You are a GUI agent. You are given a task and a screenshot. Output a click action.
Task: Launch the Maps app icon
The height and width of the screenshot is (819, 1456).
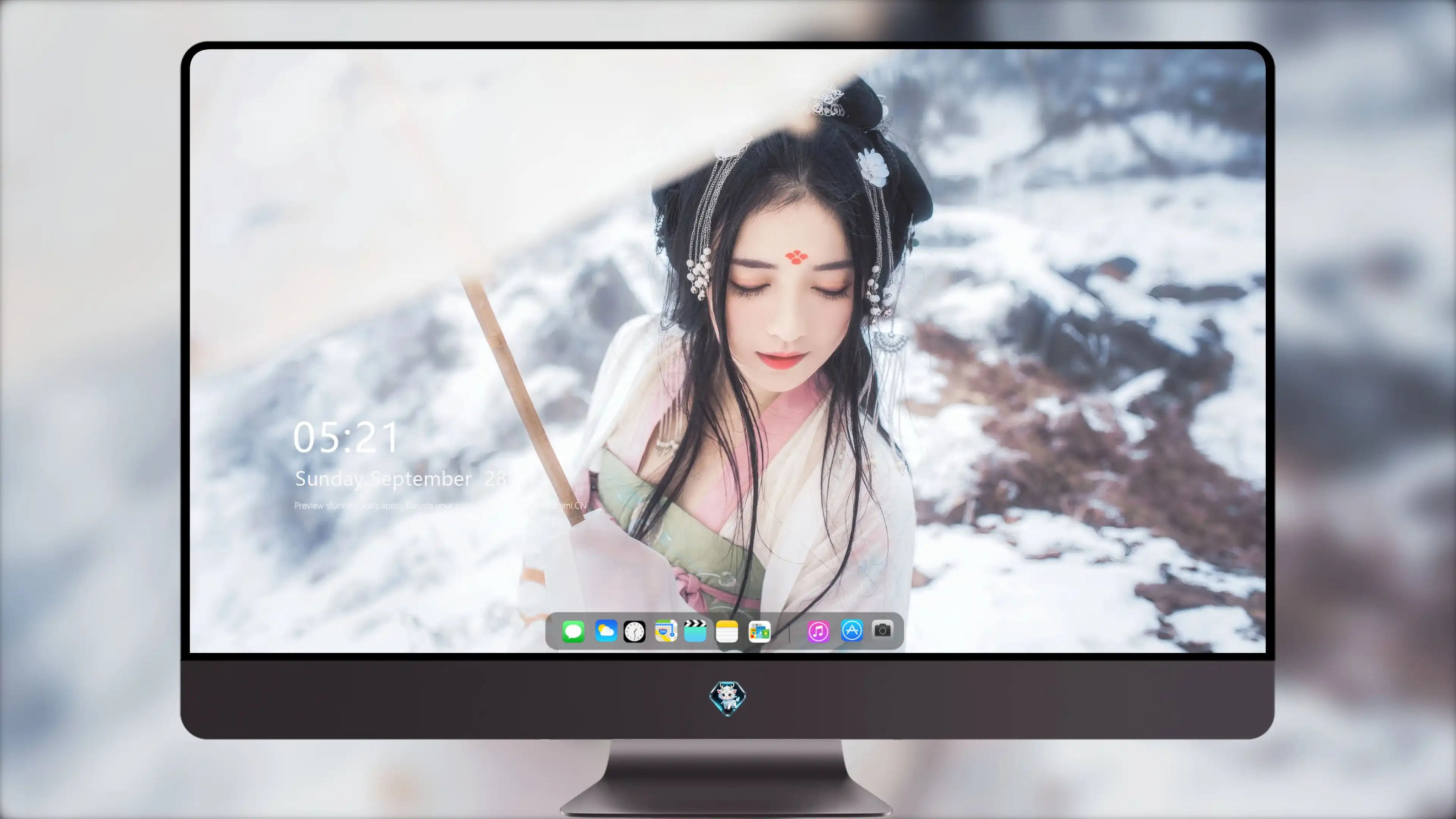pos(667,631)
